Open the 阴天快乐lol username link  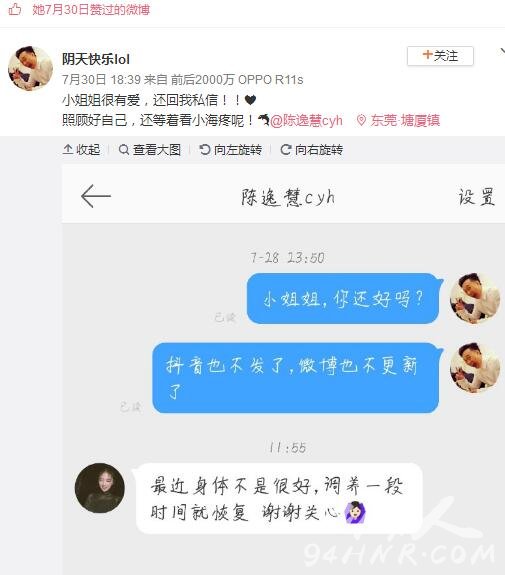click(96, 59)
